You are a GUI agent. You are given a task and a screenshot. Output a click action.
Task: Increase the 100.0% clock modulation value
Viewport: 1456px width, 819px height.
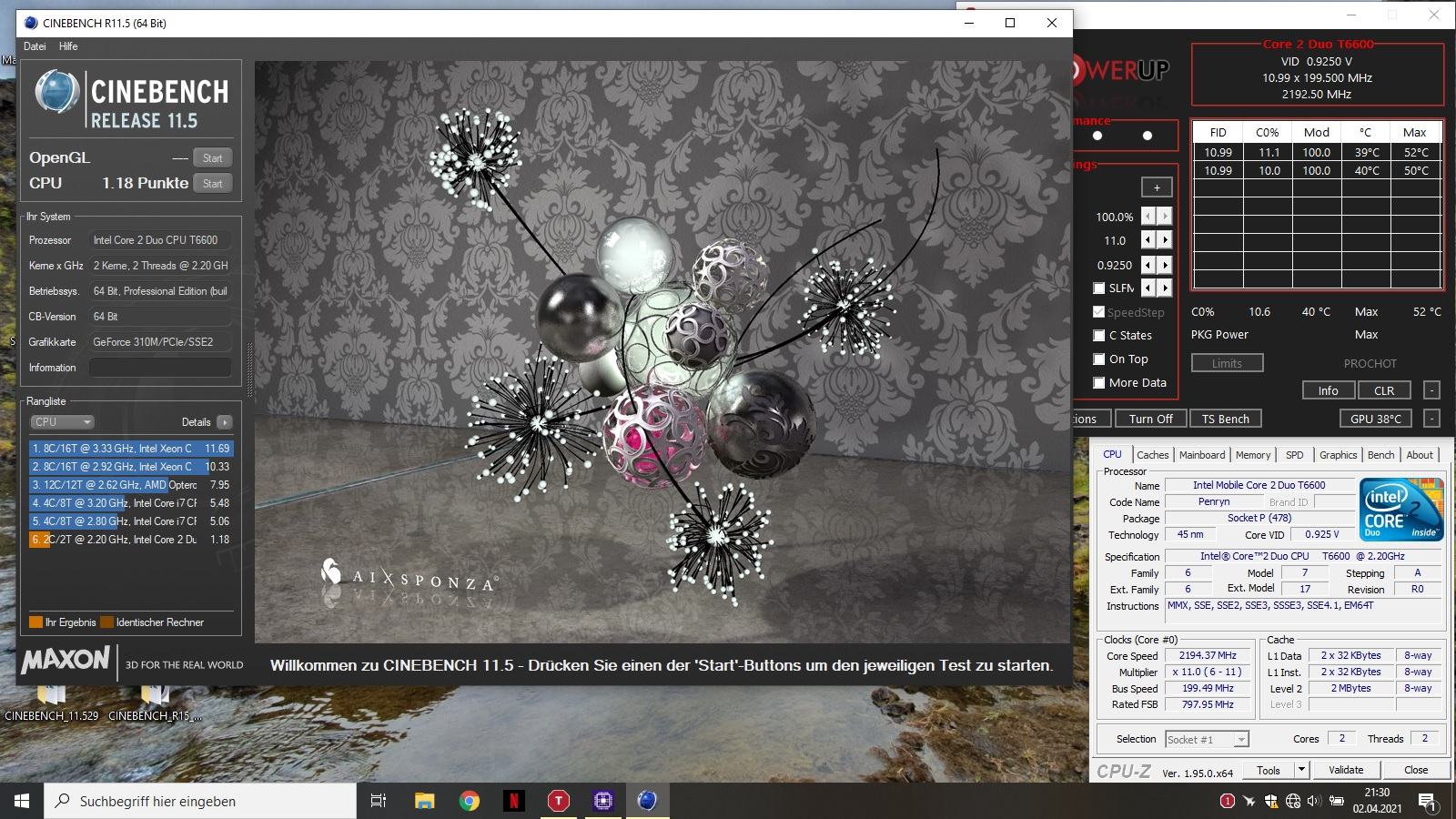pos(1165,217)
